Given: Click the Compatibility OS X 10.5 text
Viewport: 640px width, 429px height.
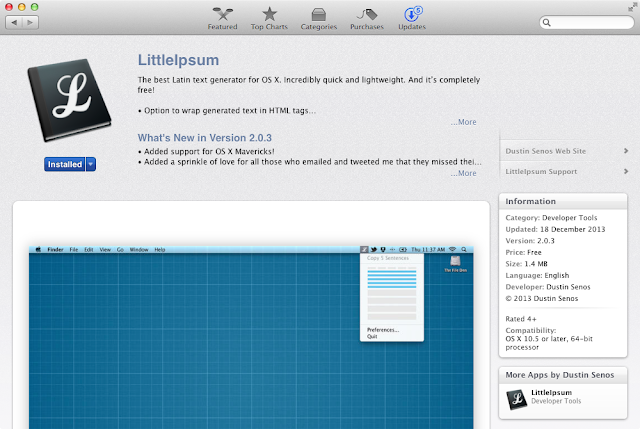Looking at the screenshot, I should click(x=549, y=339).
